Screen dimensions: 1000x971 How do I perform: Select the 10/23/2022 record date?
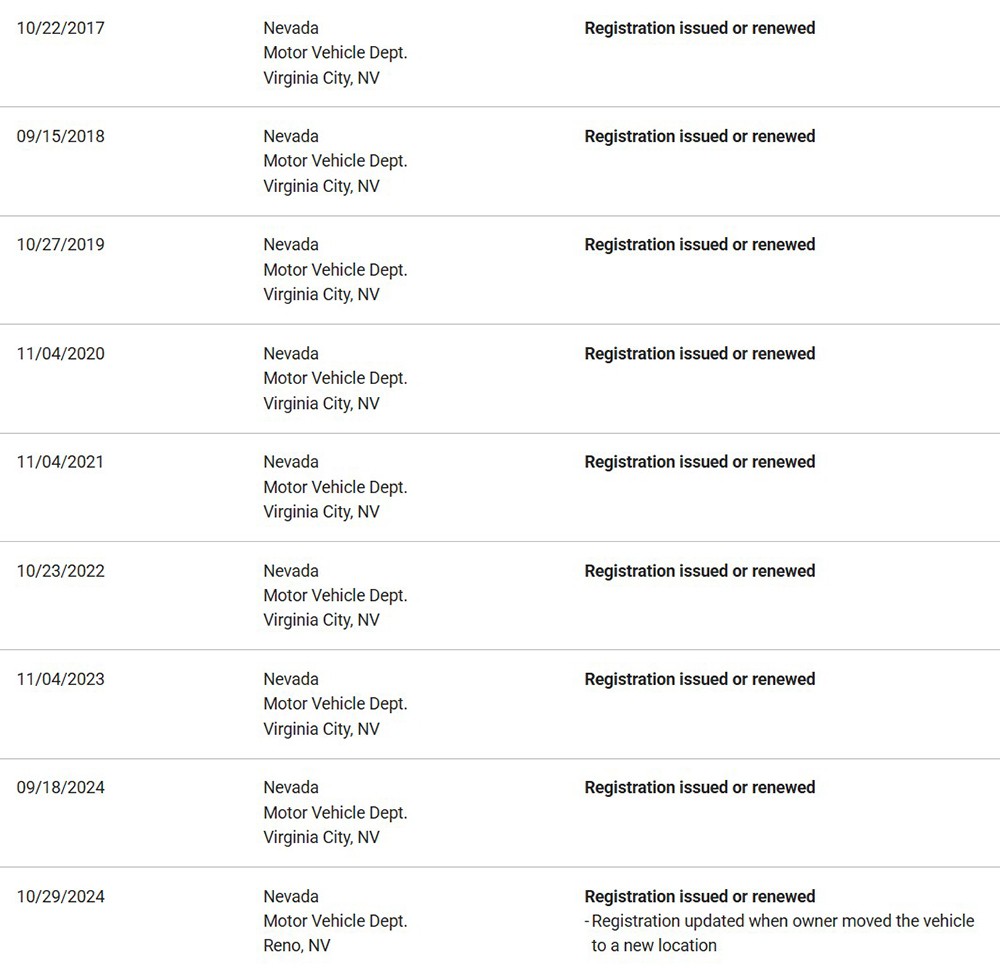(x=60, y=571)
